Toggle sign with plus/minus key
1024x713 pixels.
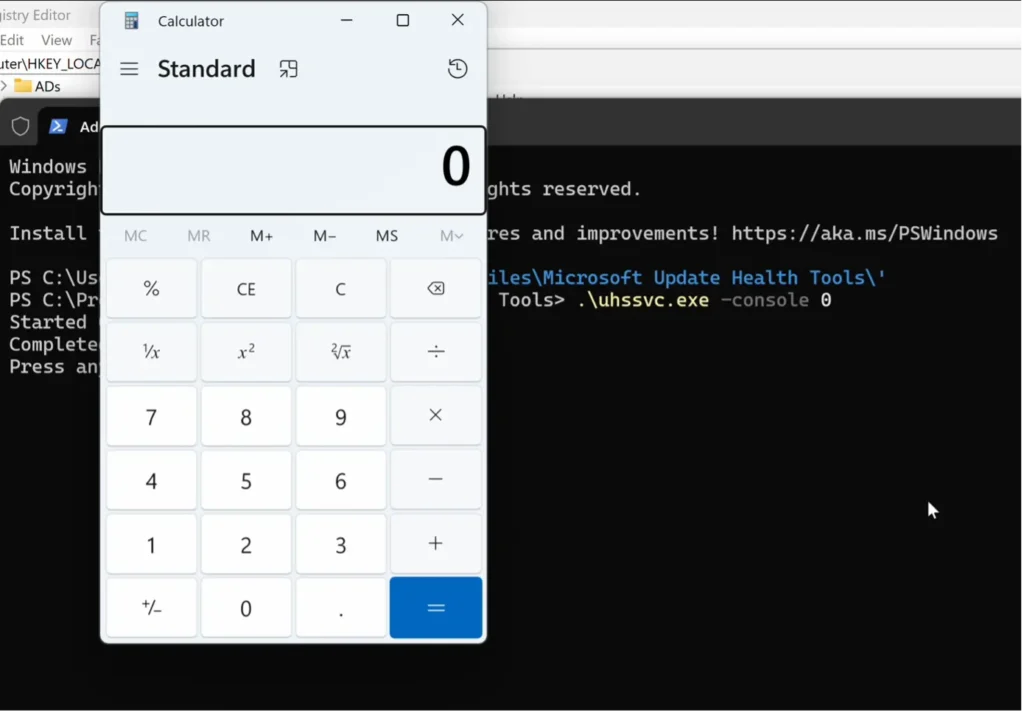click(x=151, y=608)
